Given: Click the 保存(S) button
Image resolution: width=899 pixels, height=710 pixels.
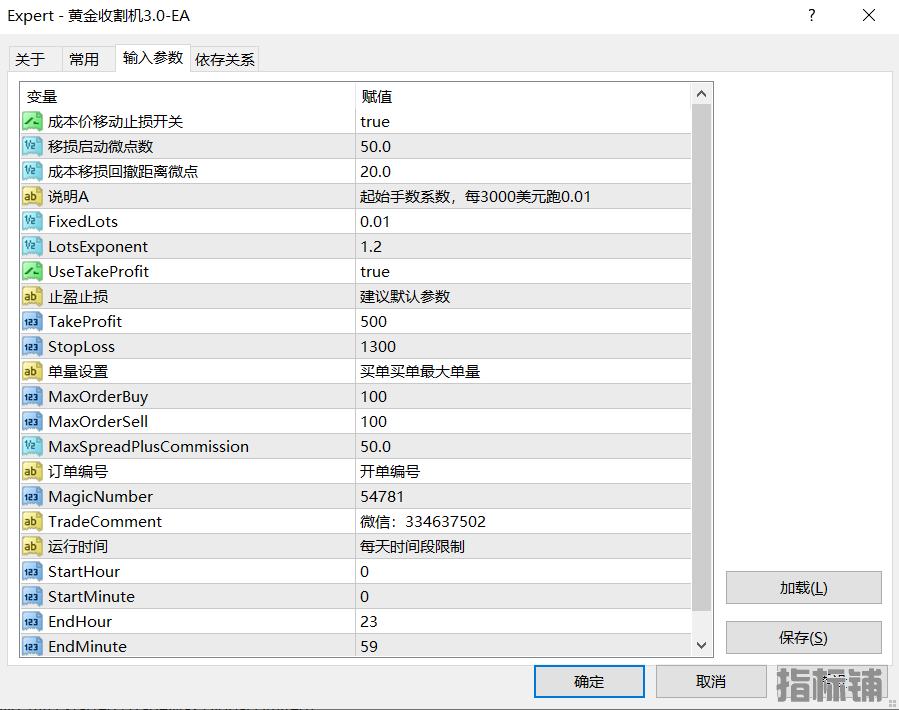Looking at the screenshot, I should 803,637.
